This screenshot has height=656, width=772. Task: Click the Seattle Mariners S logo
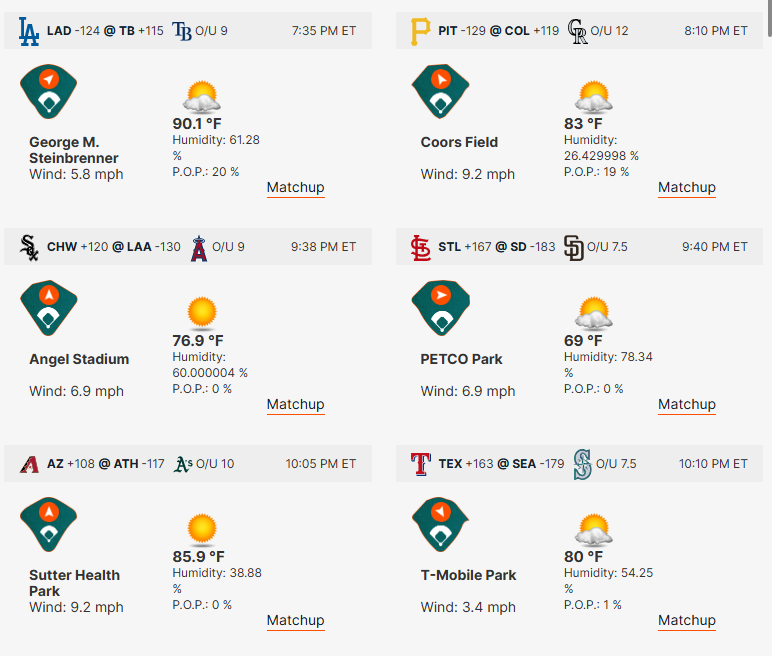pos(582,464)
